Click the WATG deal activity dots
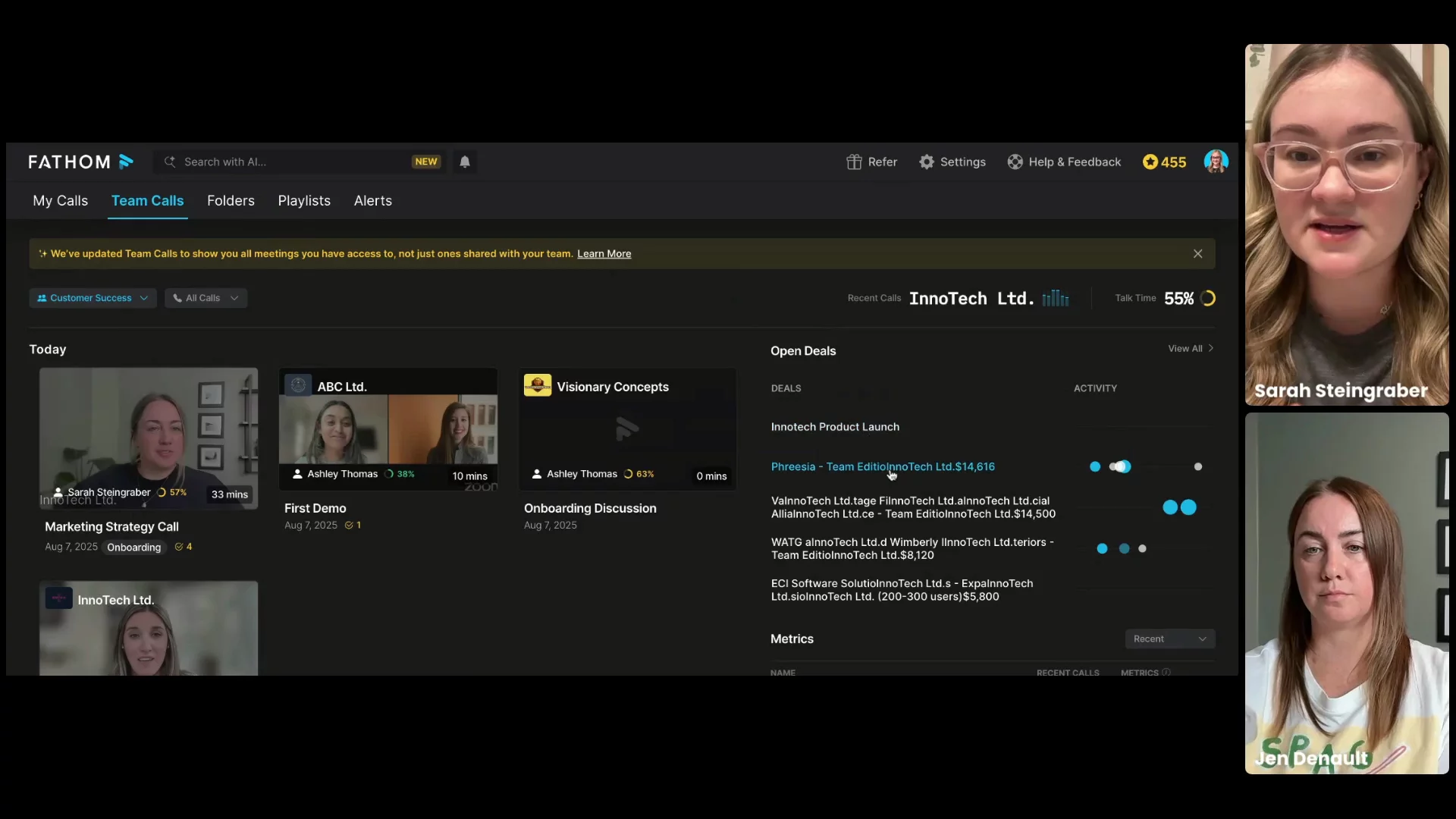Viewport: 1456px width, 819px height. 1122,548
